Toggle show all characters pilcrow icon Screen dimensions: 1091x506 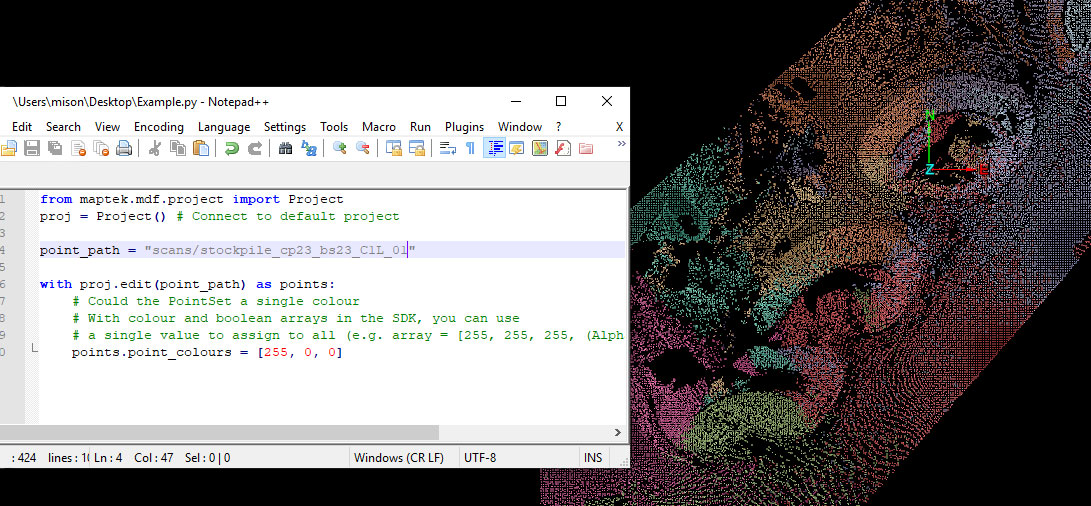(x=470, y=148)
